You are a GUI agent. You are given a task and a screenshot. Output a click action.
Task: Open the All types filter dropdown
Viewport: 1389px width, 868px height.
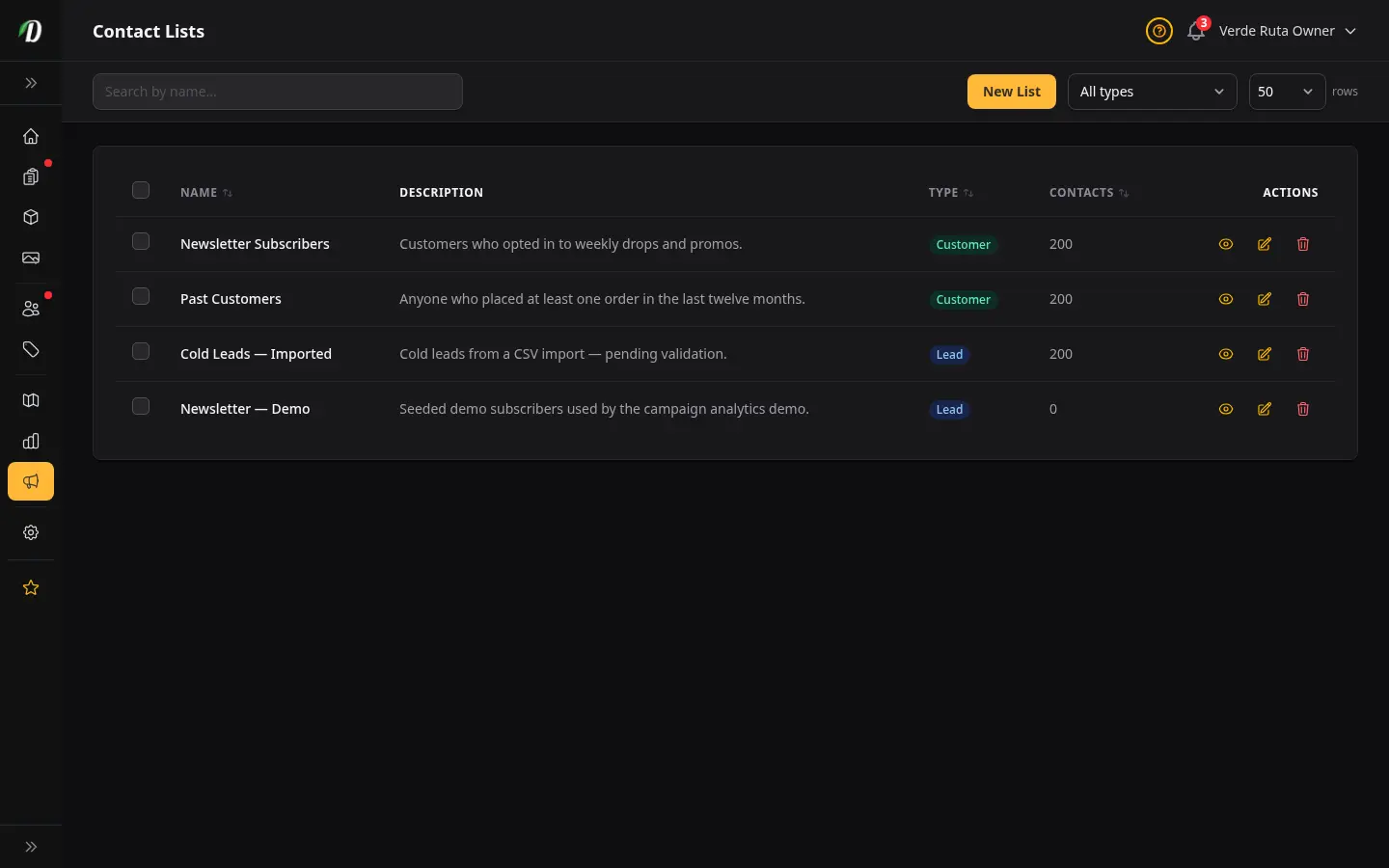coord(1153,92)
